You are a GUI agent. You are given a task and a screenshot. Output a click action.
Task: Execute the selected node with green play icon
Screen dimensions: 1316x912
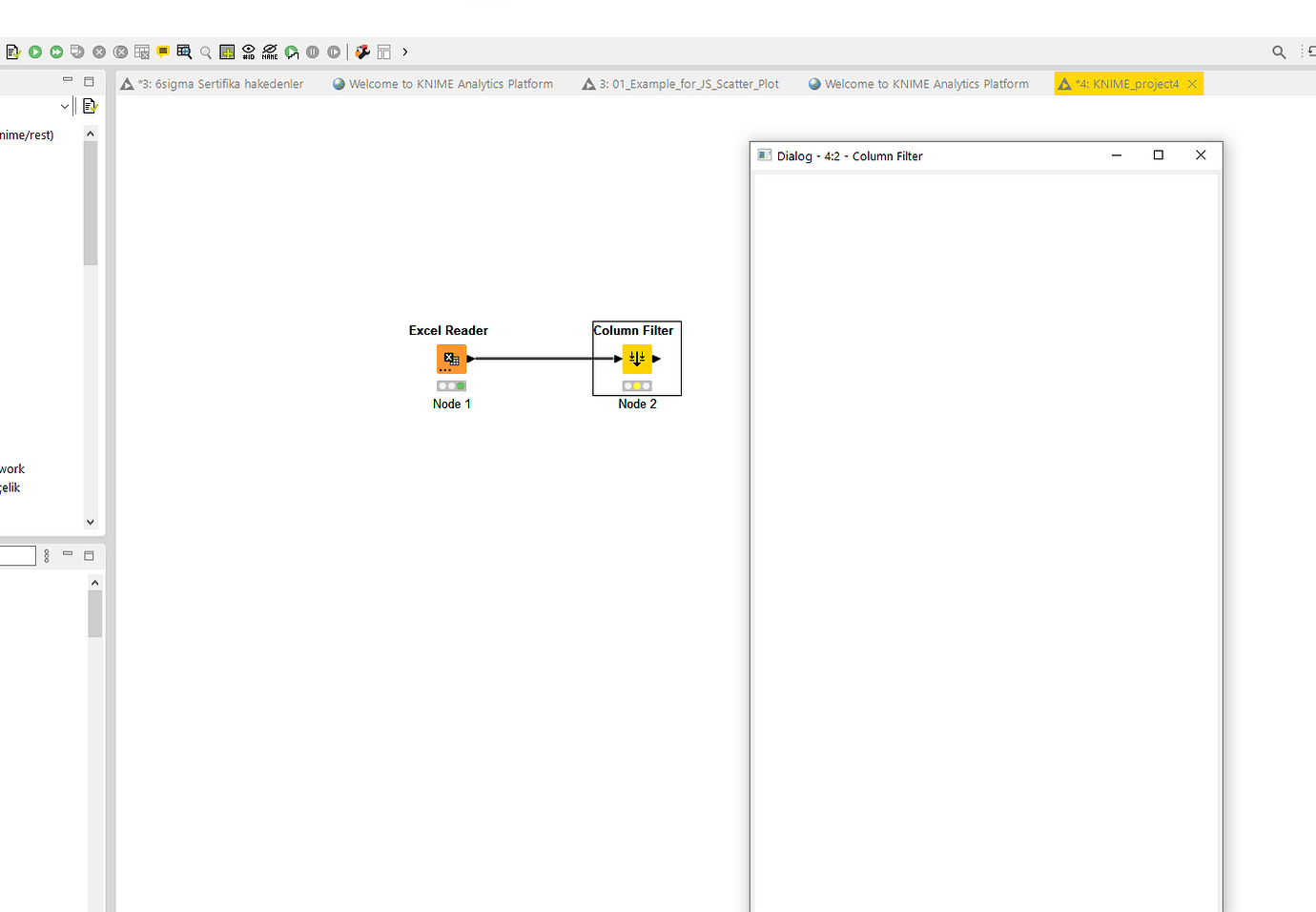tap(35, 52)
